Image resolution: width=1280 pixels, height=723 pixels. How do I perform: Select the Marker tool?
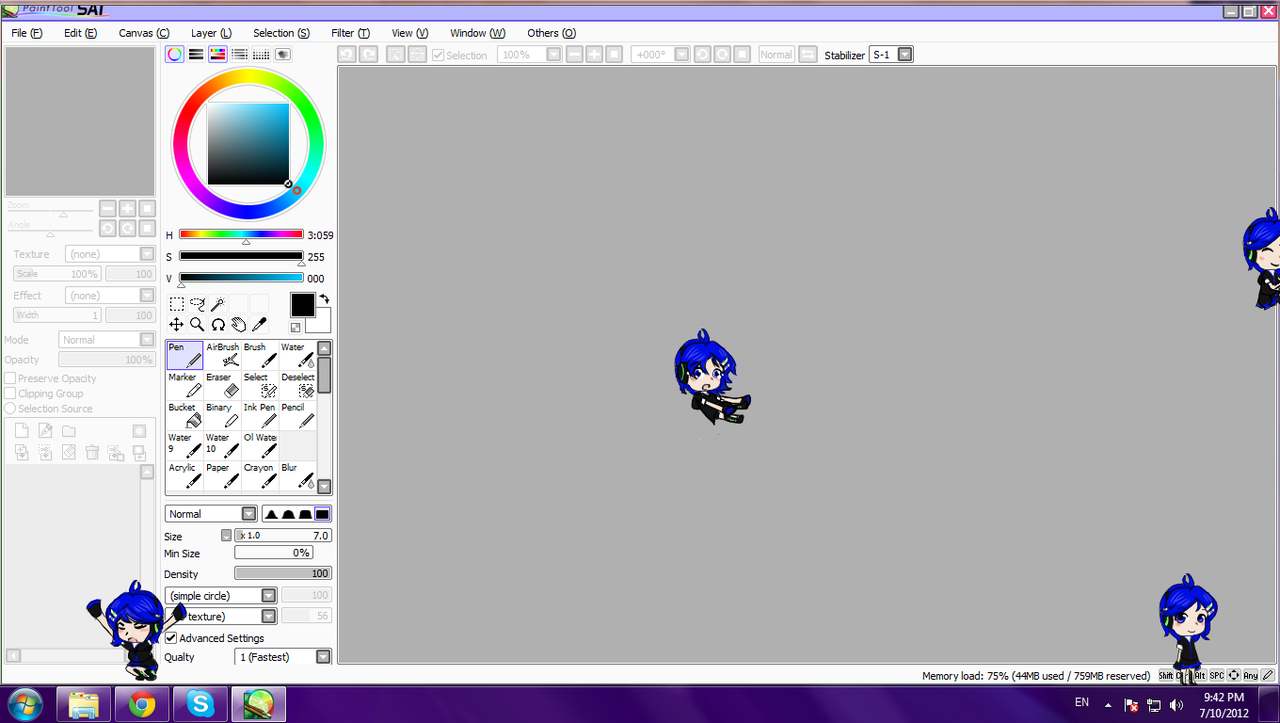click(x=185, y=385)
